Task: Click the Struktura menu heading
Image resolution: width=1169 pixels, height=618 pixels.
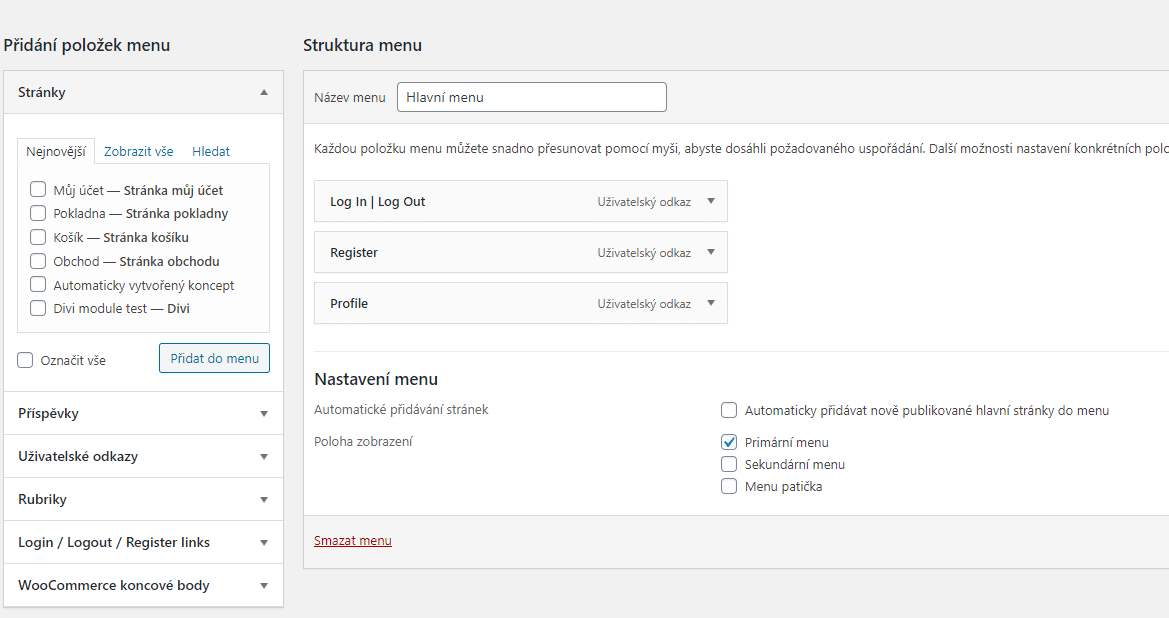Action: 362,45
